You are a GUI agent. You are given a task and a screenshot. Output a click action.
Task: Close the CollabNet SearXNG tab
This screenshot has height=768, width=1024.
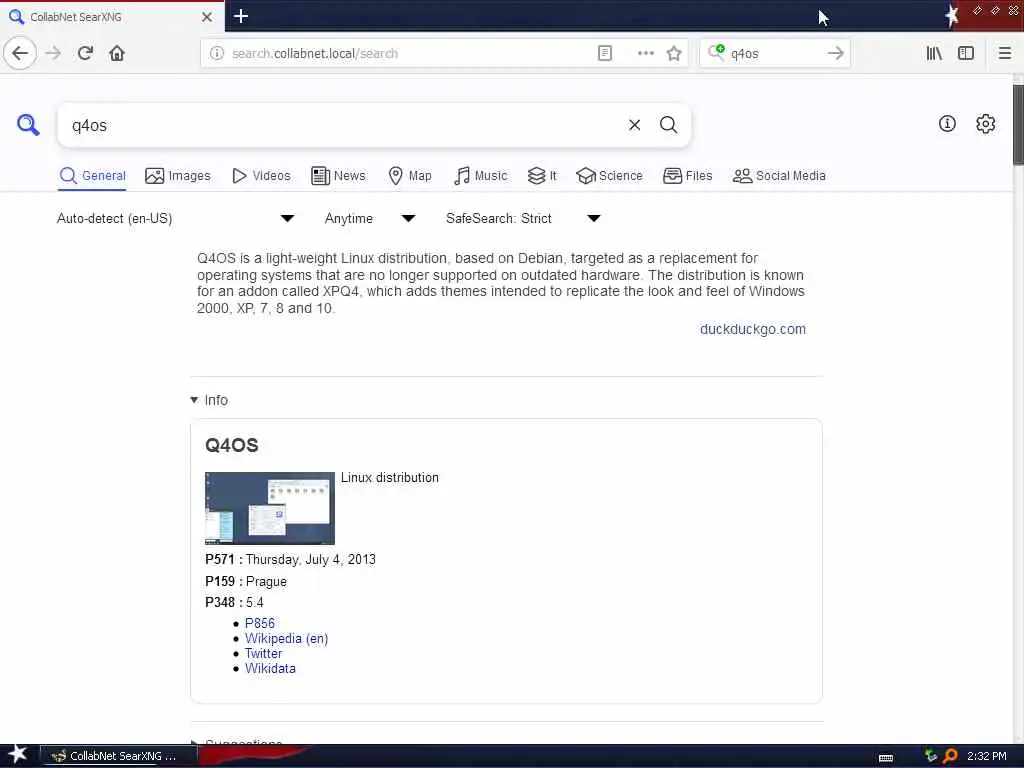[206, 17]
